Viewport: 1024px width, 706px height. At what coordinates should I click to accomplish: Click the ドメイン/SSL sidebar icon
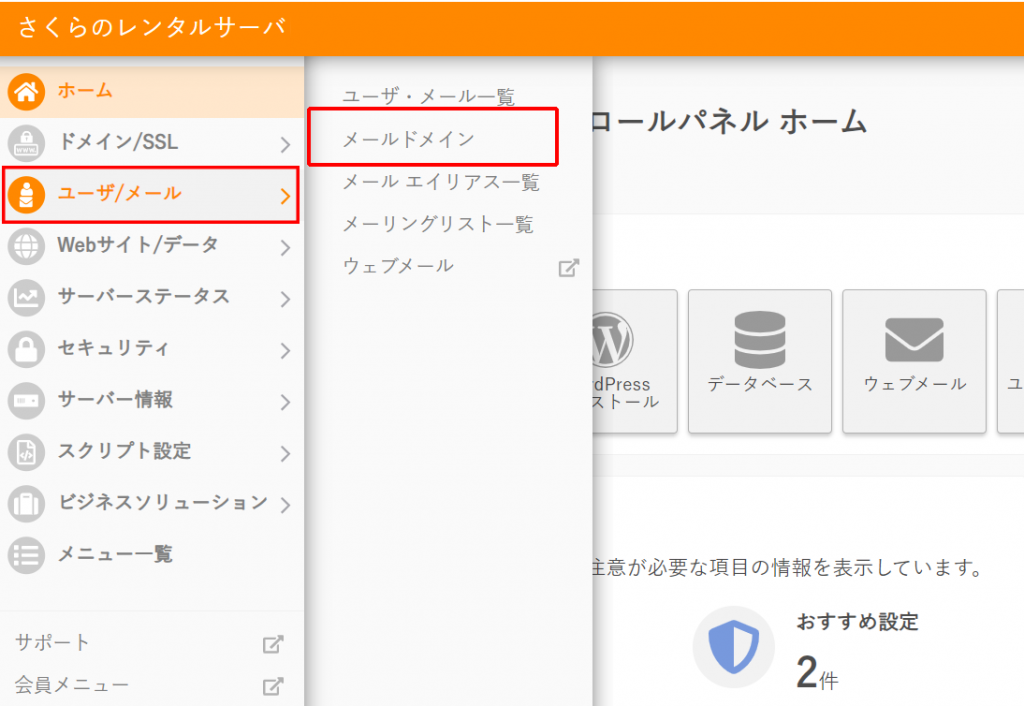[x=26, y=142]
